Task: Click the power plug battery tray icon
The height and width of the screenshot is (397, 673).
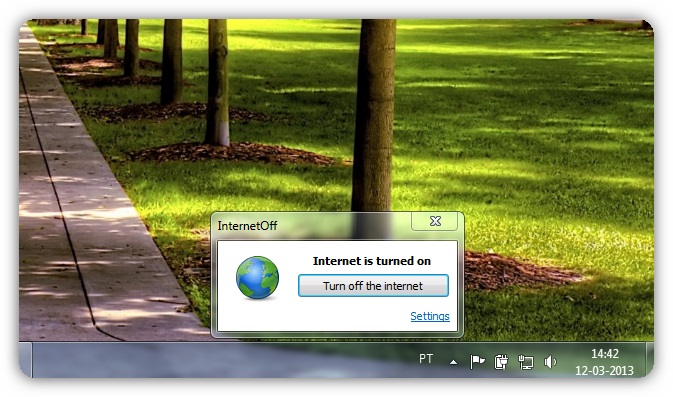Action: pos(501,362)
